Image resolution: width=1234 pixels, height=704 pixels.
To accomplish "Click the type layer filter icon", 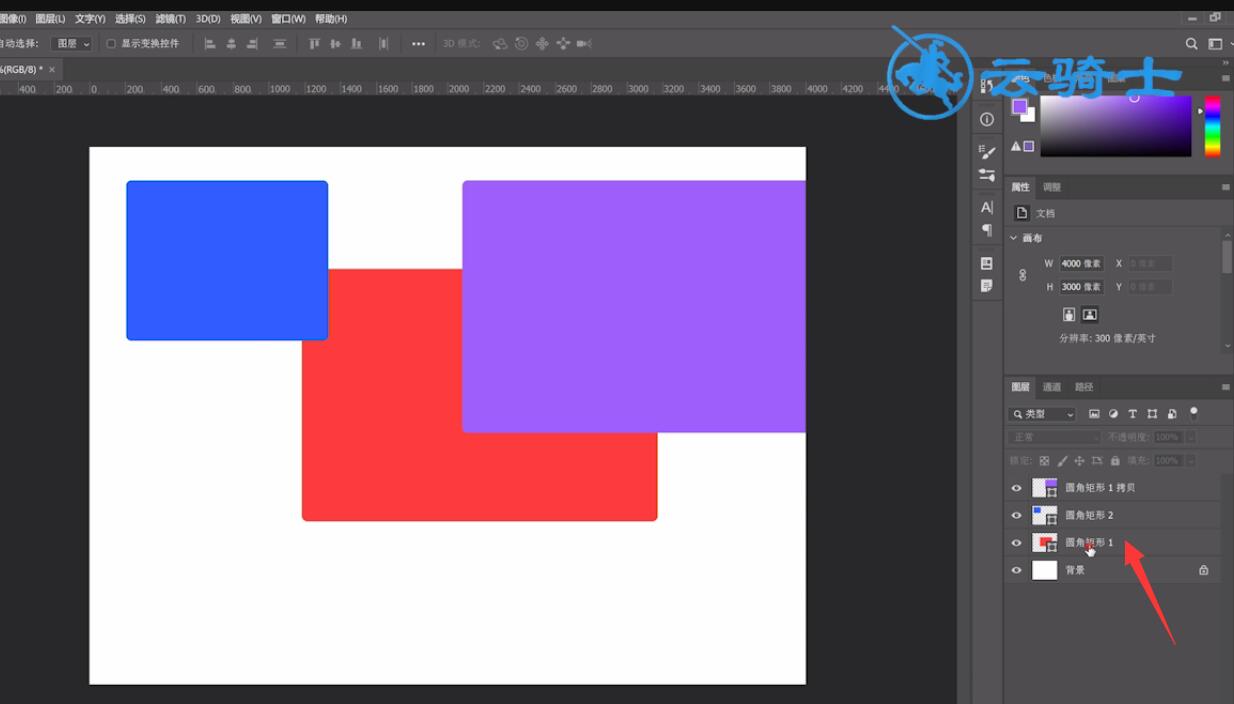I will pos(1133,414).
